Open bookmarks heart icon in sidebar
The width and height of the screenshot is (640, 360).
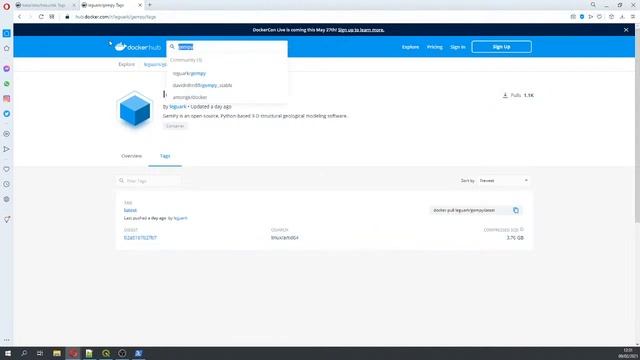[7, 169]
